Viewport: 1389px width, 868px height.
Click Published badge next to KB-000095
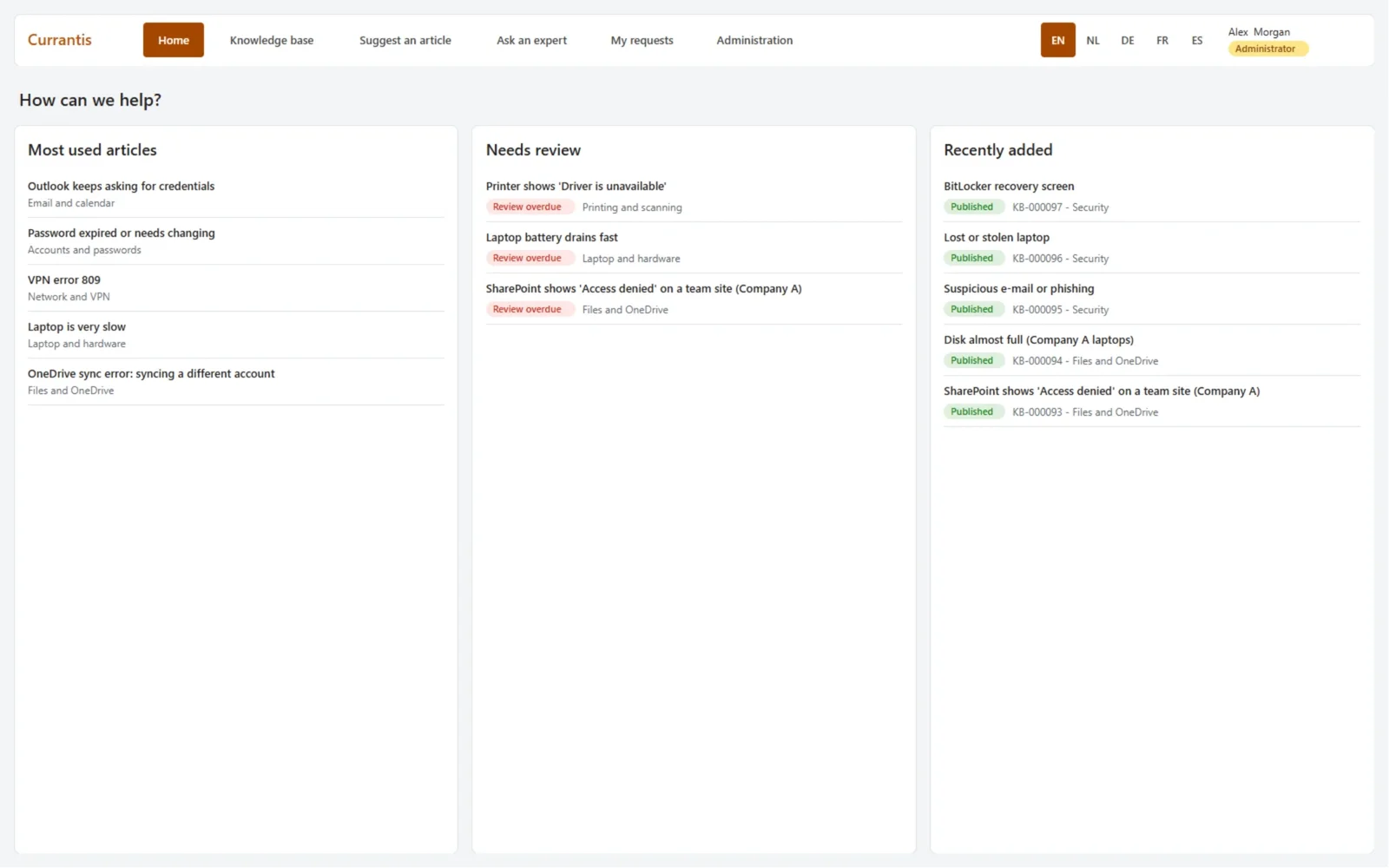[x=973, y=309]
